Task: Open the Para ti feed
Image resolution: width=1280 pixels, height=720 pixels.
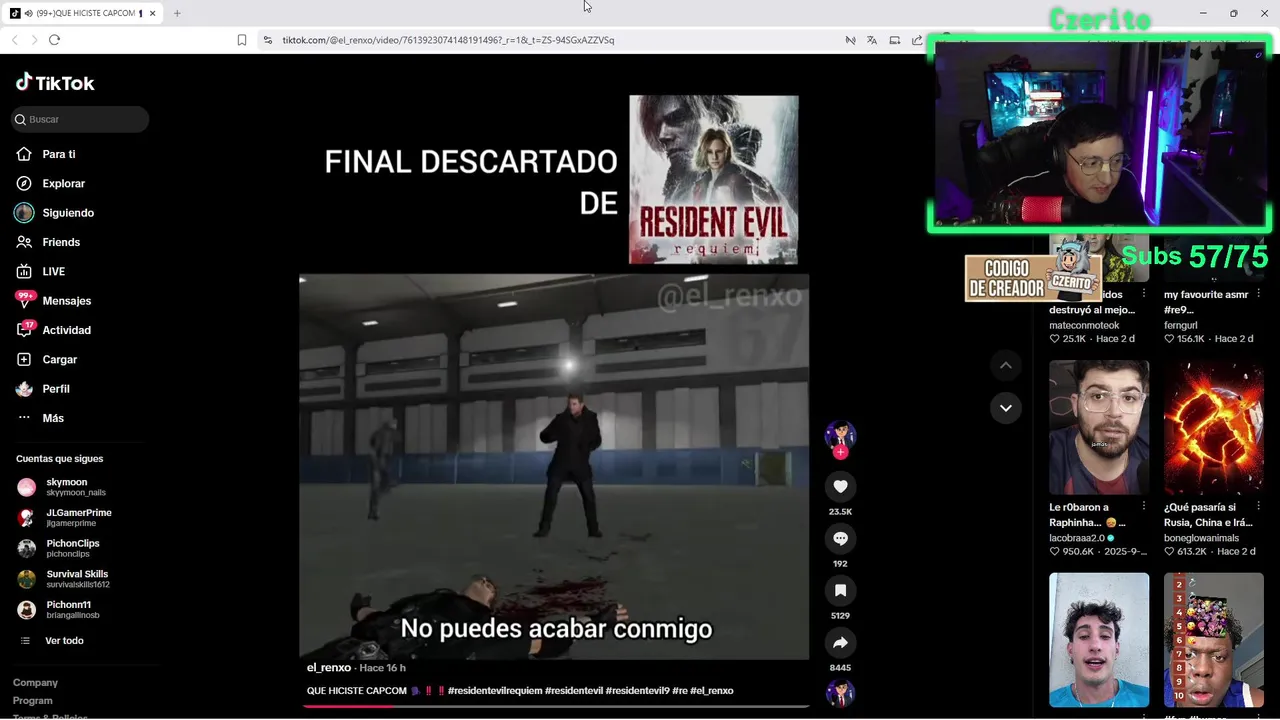Action: click(59, 154)
